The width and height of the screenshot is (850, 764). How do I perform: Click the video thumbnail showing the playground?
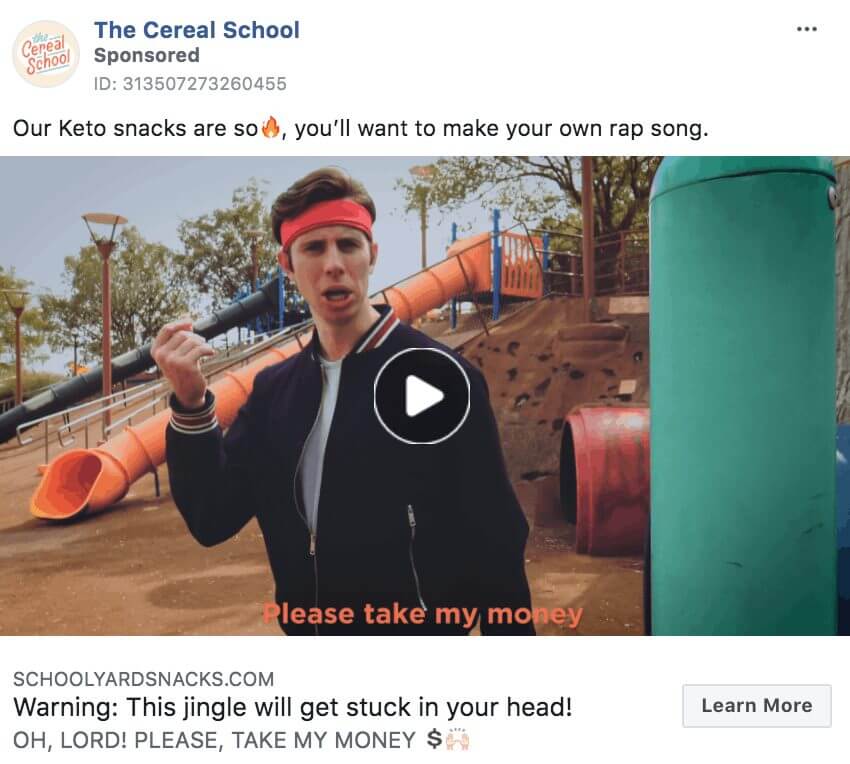click(425, 395)
